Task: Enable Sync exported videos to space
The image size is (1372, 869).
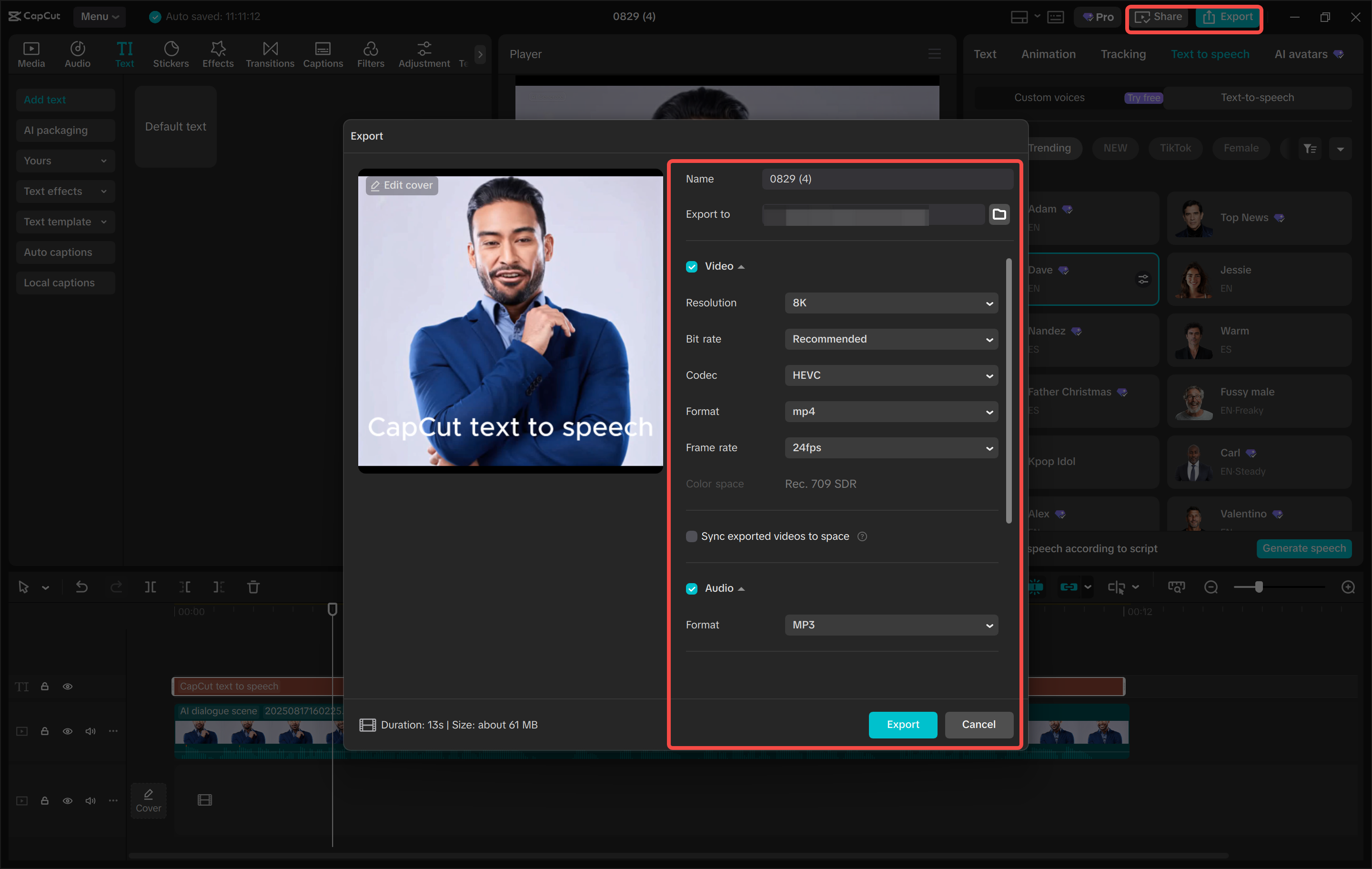Action: pyautogui.click(x=691, y=536)
